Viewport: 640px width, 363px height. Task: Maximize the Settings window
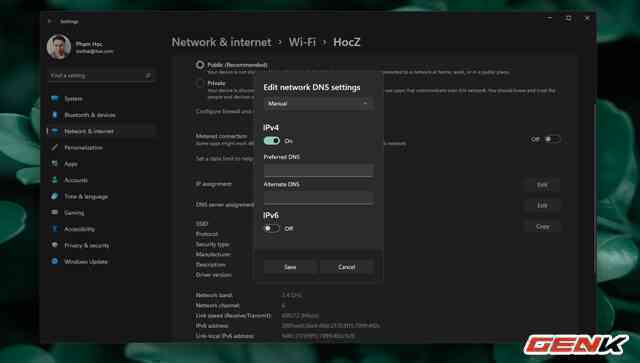click(568, 18)
